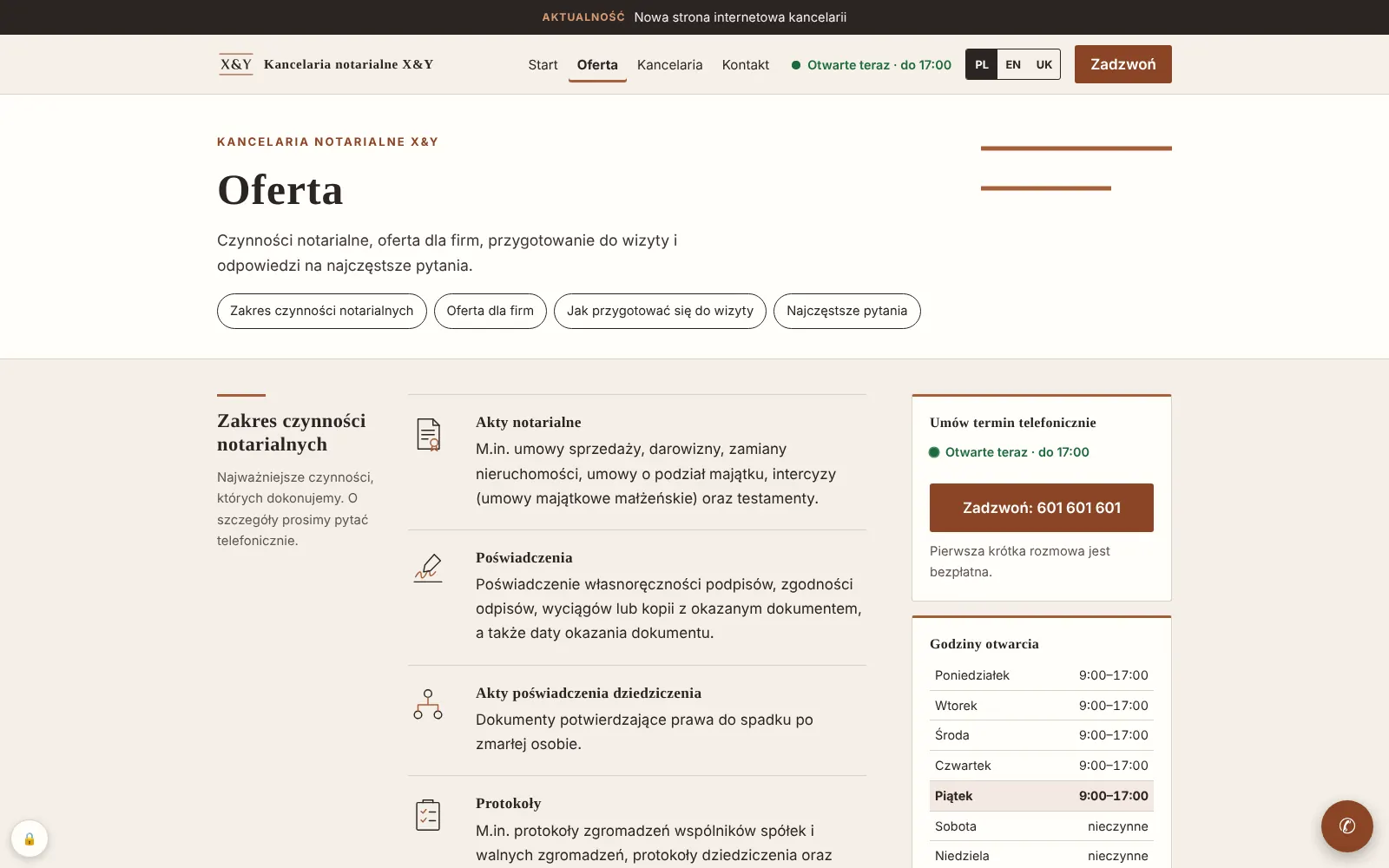
Task: Jump to Najczęstsze pytania section
Action: pos(847,311)
